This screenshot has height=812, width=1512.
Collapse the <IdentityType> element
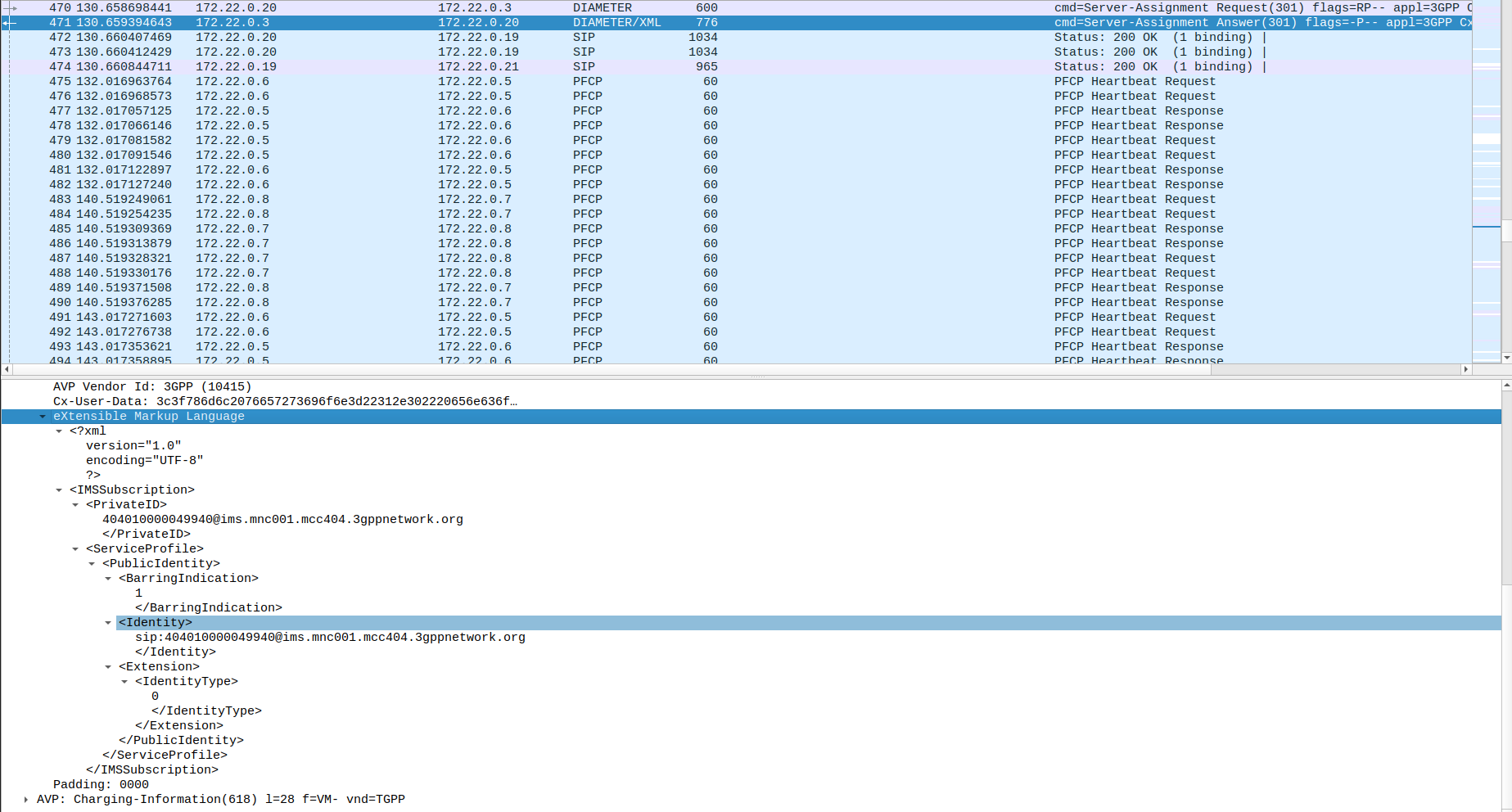[124, 681]
